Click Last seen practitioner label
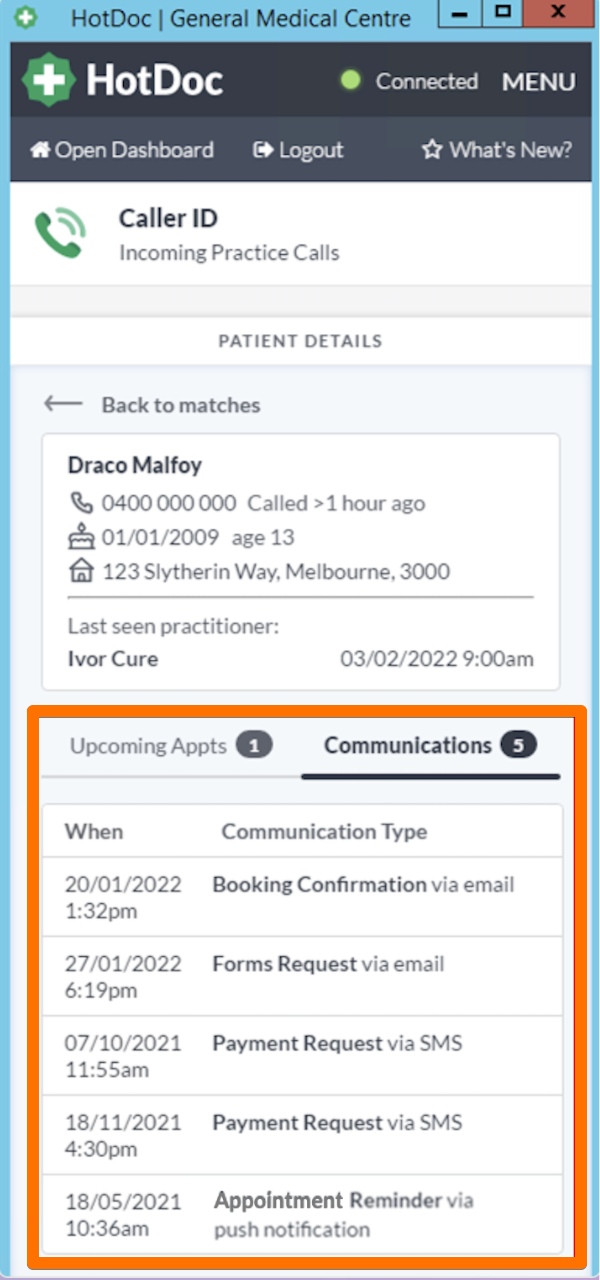This screenshot has height=1280, width=600. point(173,627)
